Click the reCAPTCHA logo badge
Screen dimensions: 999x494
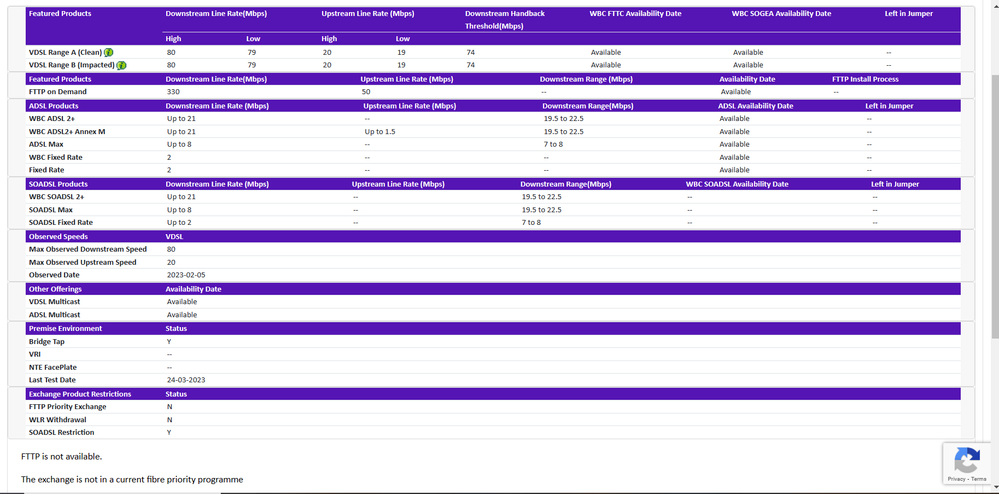[967, 458]
